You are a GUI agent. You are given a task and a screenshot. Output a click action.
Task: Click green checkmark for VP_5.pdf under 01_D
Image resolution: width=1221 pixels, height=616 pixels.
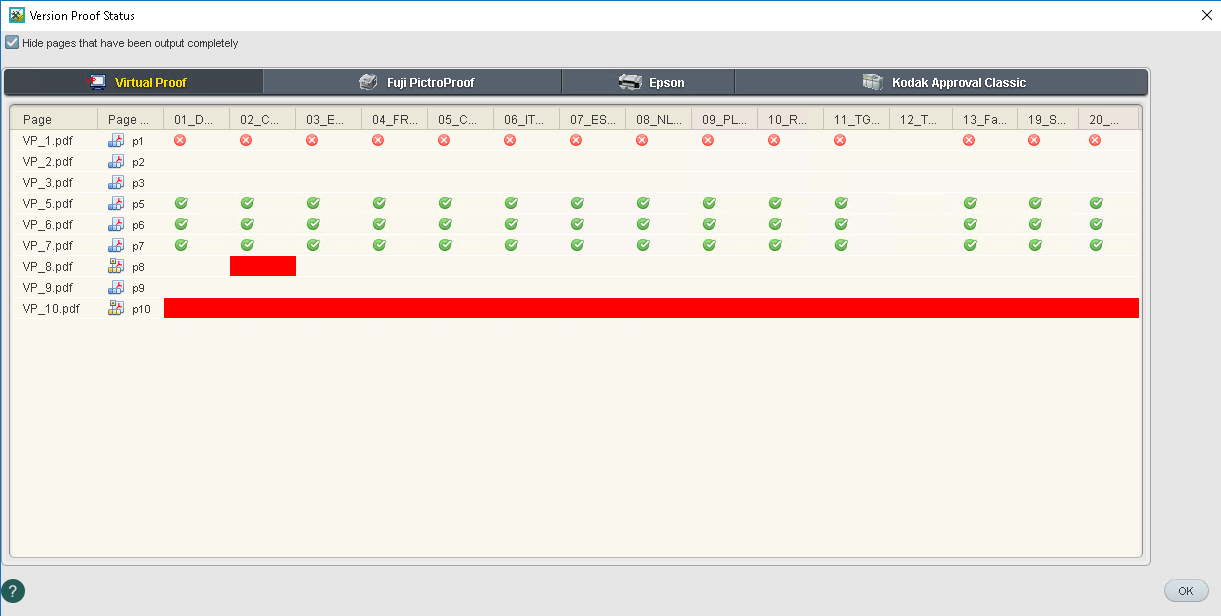coord(181,203)
